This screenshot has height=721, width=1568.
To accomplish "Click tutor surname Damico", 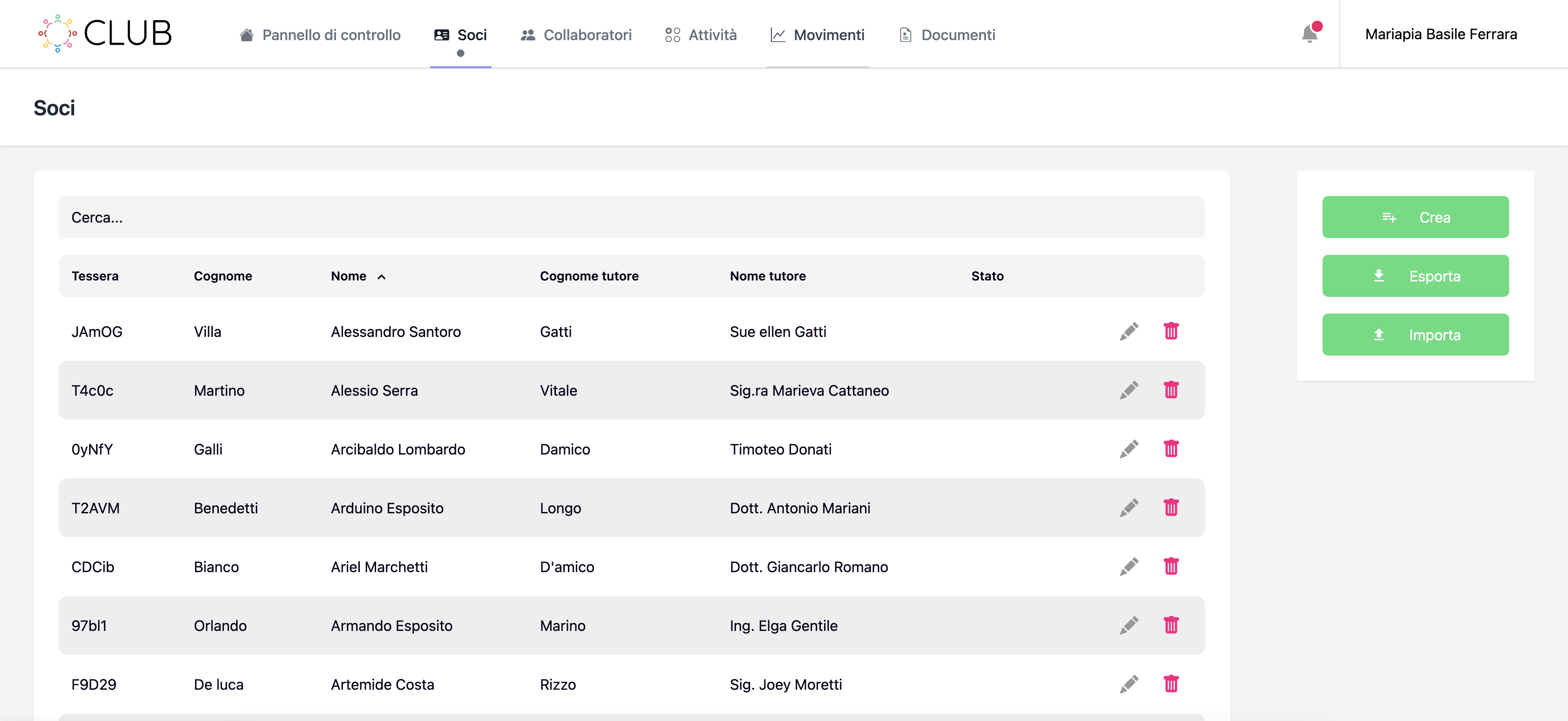I will pos(565,449).
